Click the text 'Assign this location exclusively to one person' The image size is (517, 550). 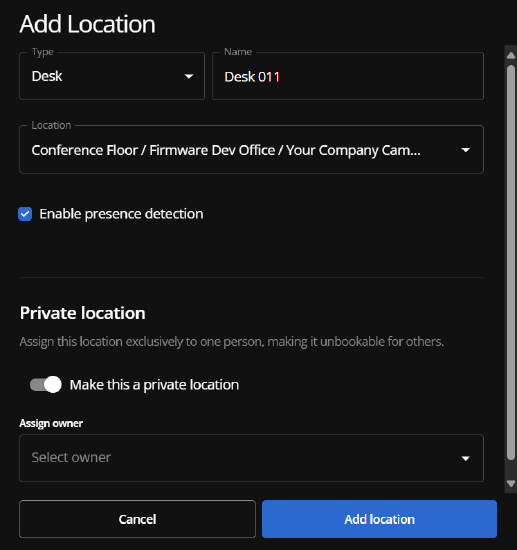pyautogui.click(x=142, y=342)
